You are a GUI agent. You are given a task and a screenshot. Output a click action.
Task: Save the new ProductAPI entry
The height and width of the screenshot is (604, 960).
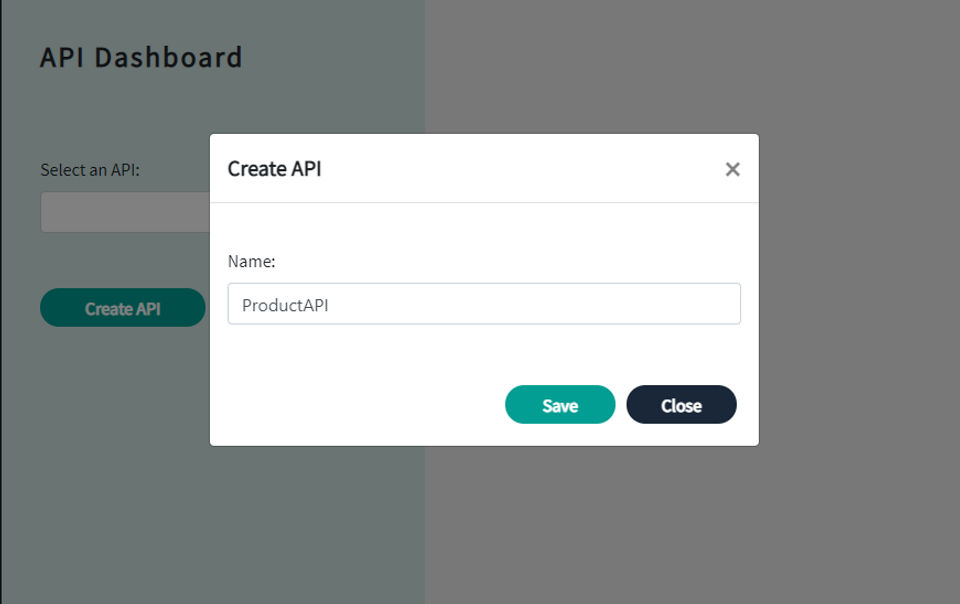click(559, 405)
